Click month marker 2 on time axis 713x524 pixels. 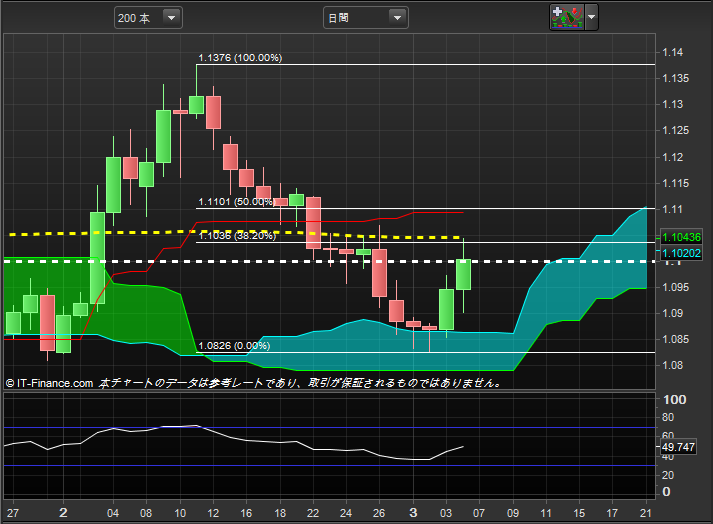(63, 513)
